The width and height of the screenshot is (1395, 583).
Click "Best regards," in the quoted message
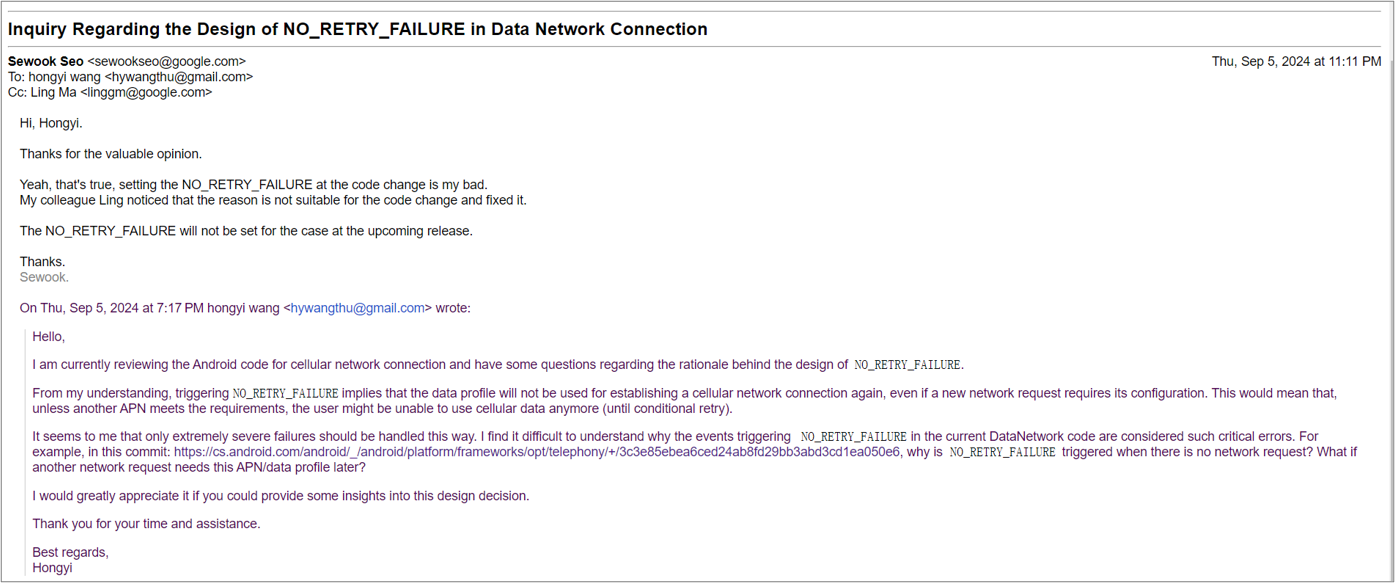coord(70,552)
